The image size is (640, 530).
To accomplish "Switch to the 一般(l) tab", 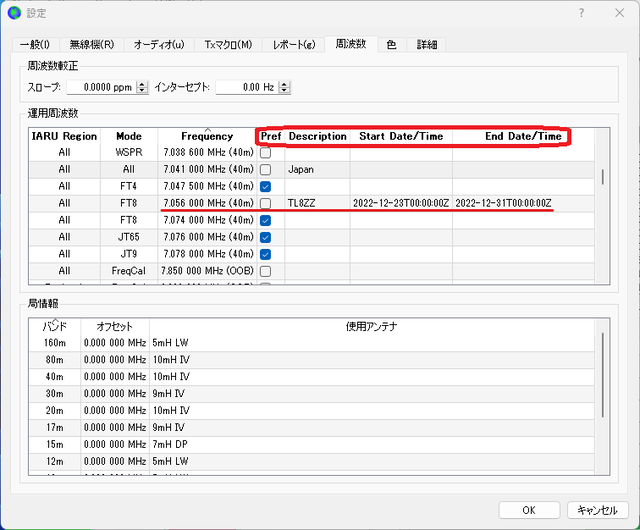I will tap(35, 45).
